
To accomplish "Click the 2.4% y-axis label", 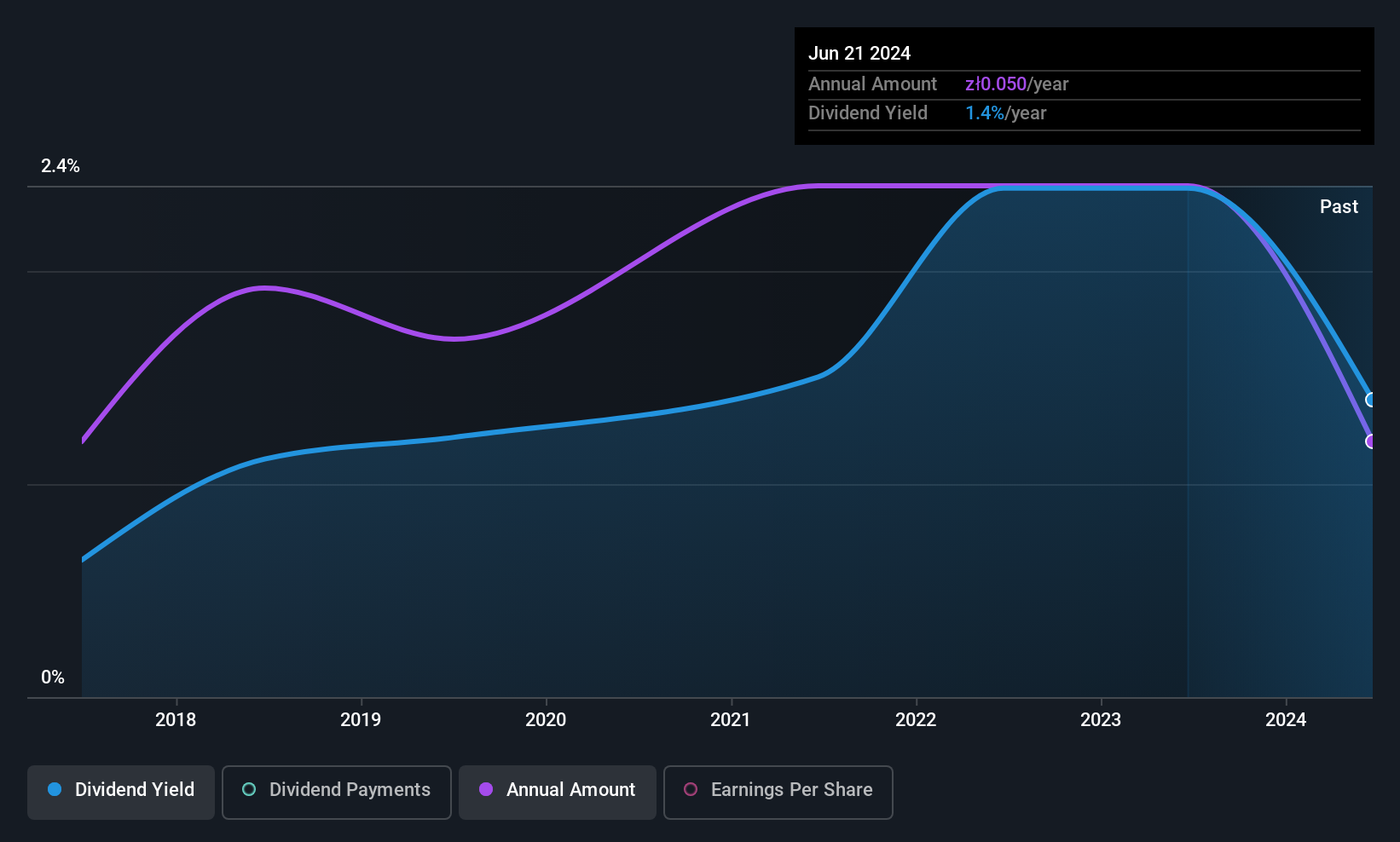I will pos(61,166).
